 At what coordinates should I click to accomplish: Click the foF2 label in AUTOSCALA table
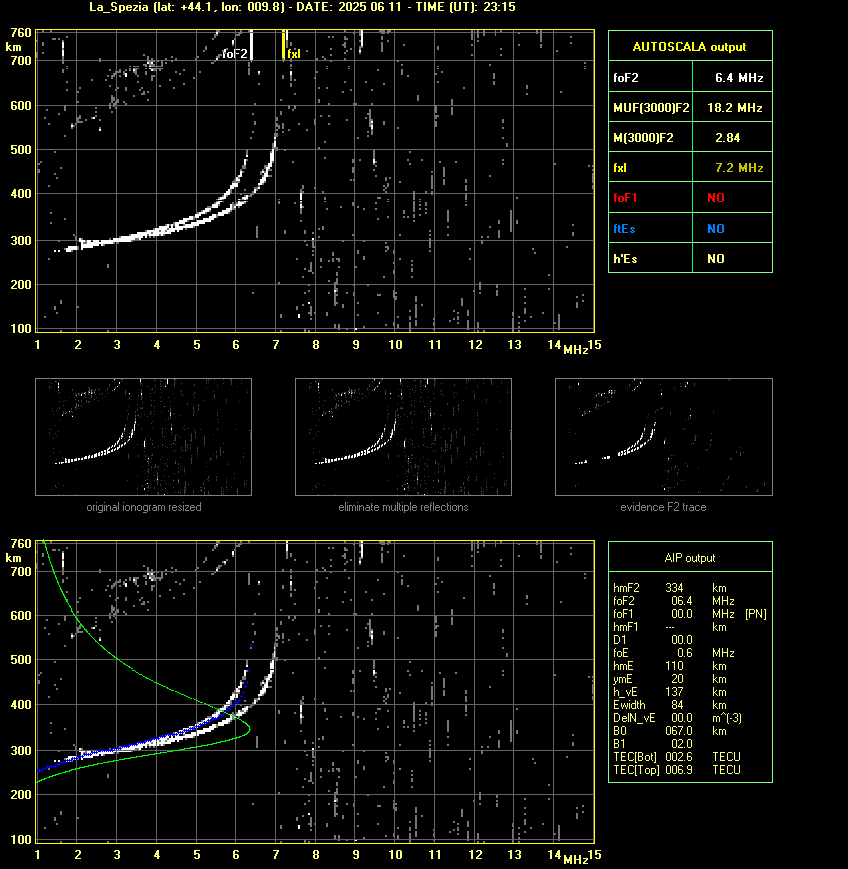point(626,78)
